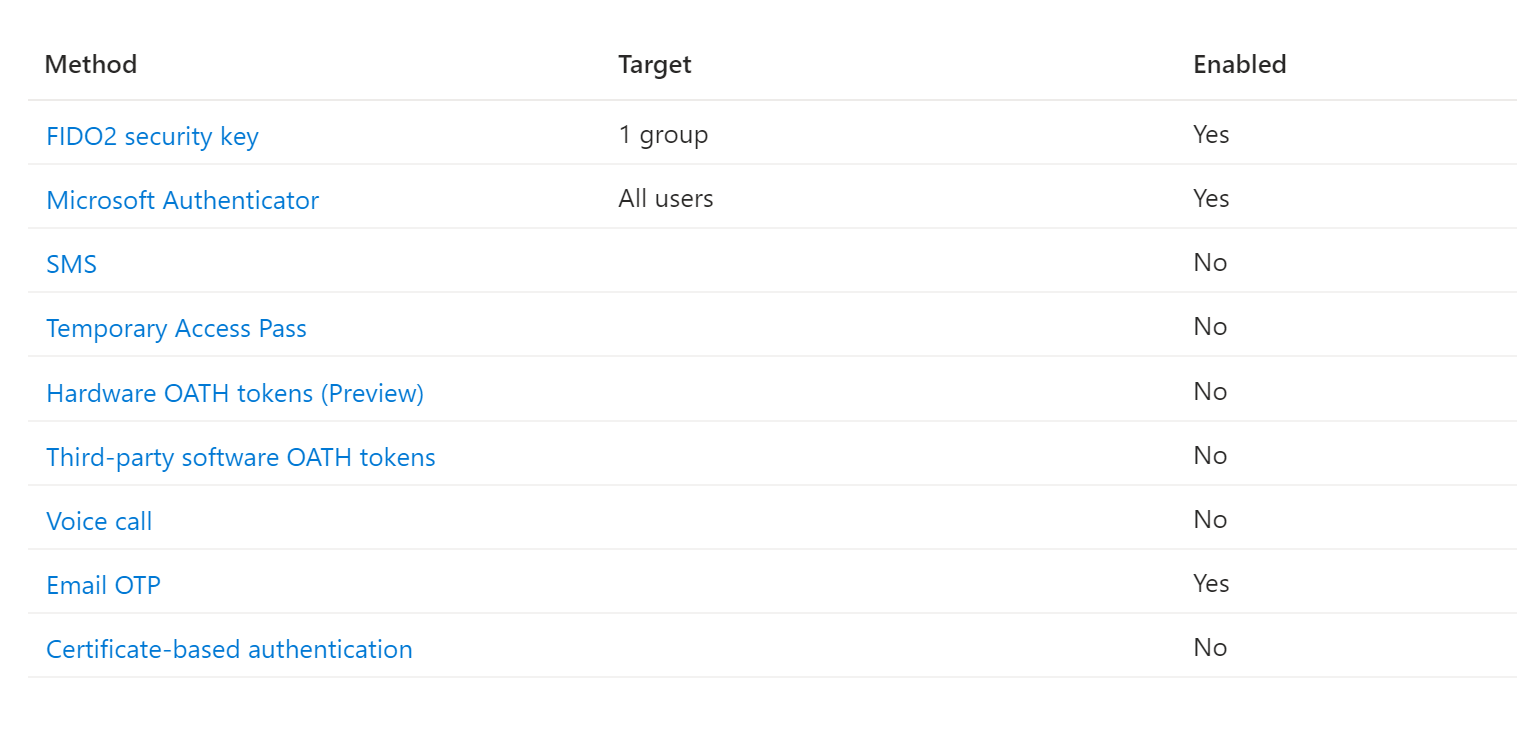The width and height of the screenshot is (1518, 744).
Task: Open Hardware OATH tokens (Preview)
Action: pyautogui.click(x=235, y=393)
